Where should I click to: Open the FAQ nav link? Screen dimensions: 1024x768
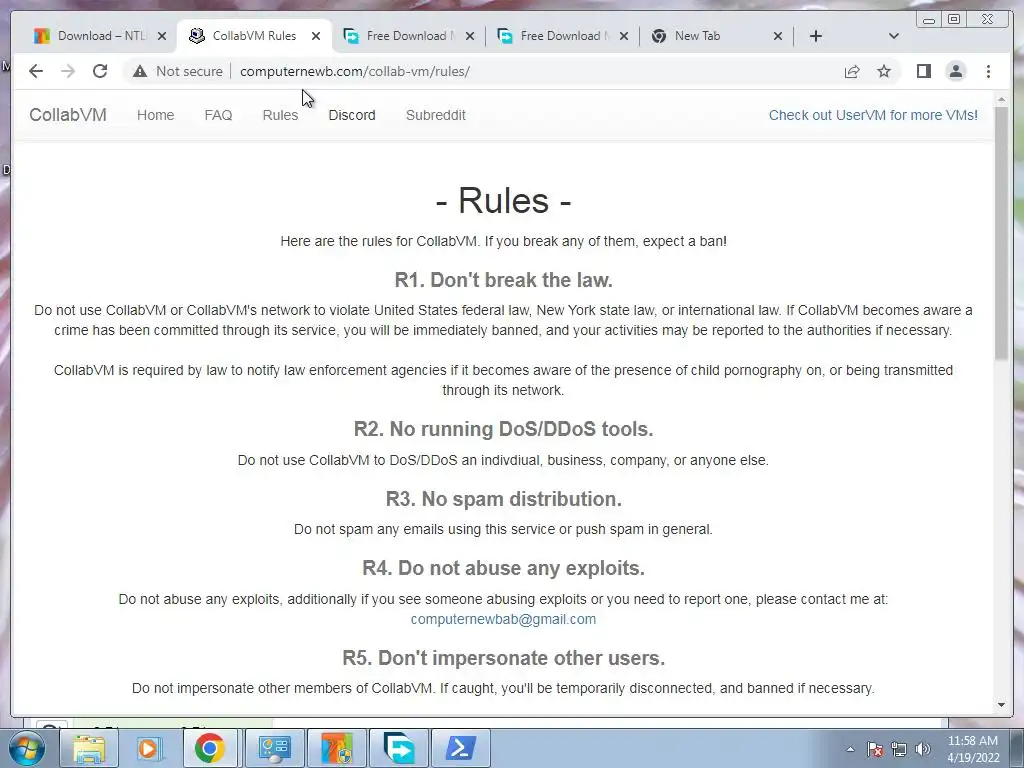tap(218, 115)
